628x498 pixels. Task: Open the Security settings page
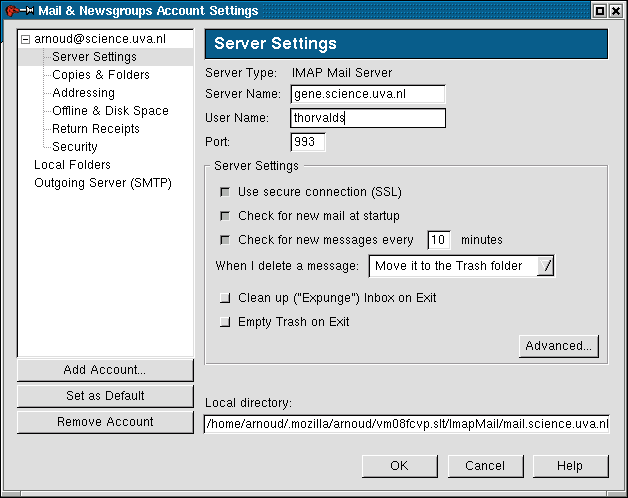pos(75,147)
